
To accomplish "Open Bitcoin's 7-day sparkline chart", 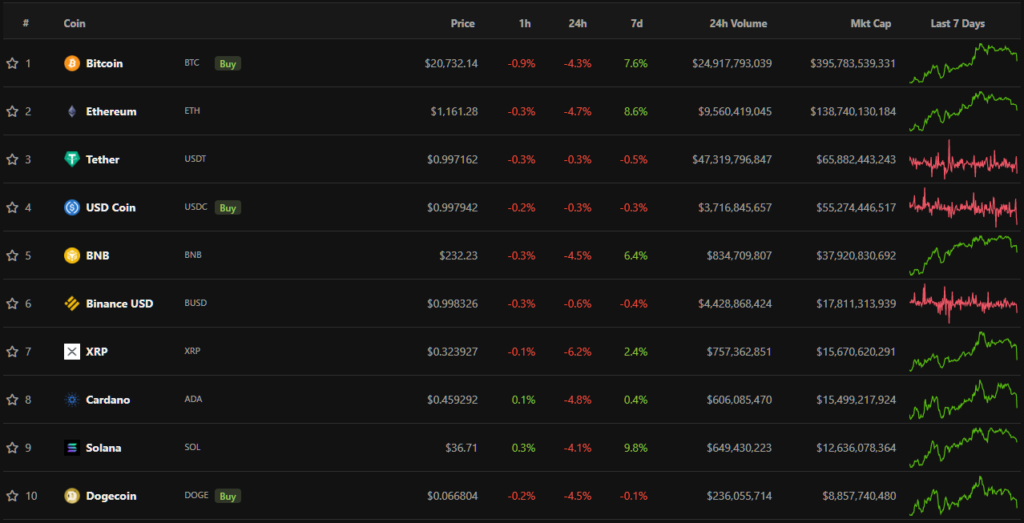I will point(963,63).
